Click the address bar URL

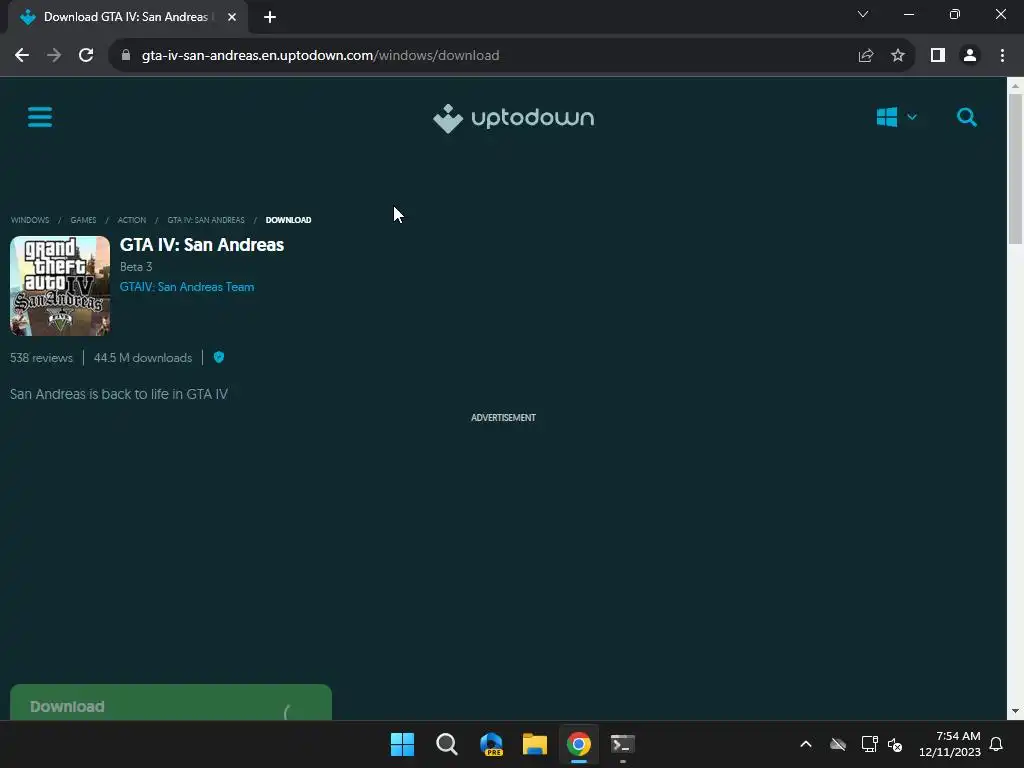[320, 56]
